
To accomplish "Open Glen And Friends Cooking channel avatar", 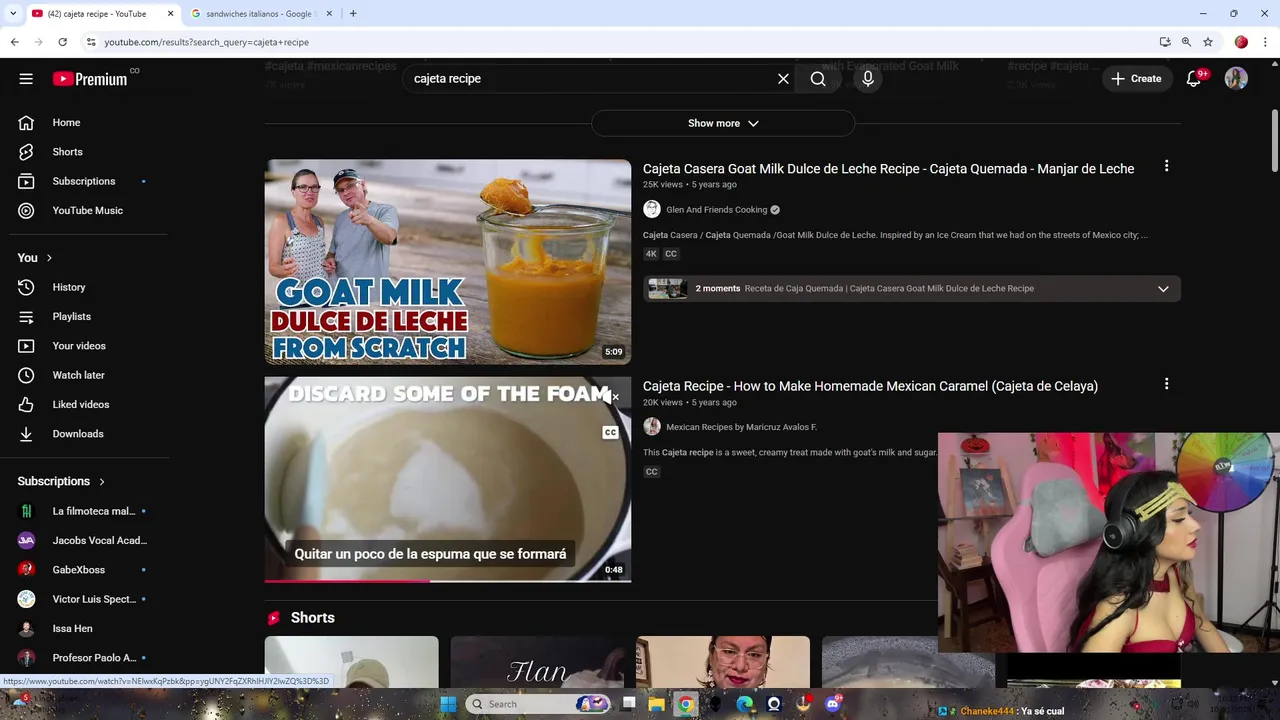I will coord(652,209).
